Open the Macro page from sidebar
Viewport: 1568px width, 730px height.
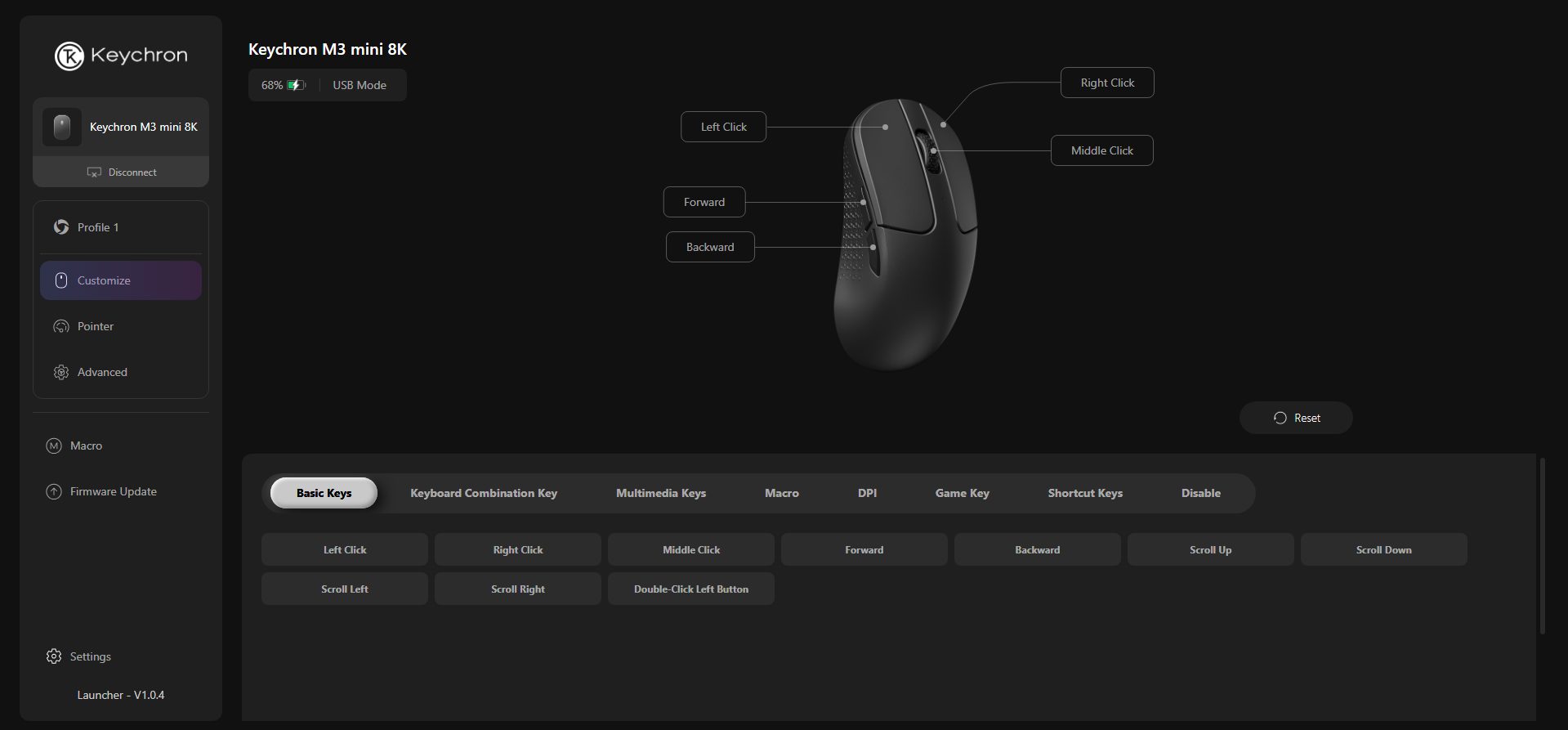click(x=86, y=446)
